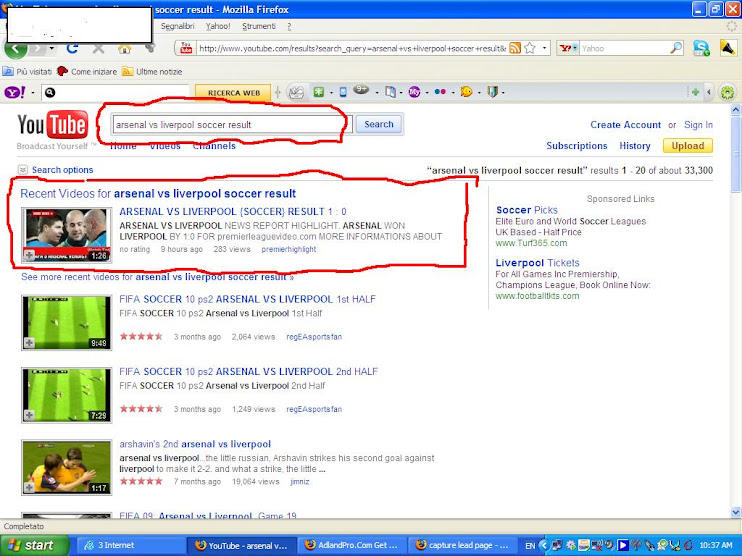Open the dropdown beside the shield icon

click(503, 93)
